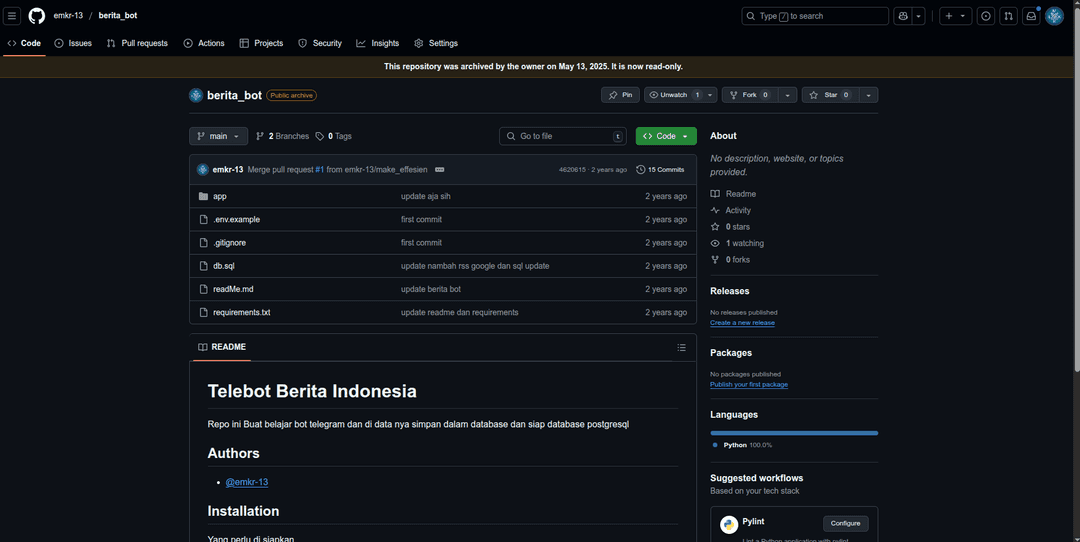
Task: Open the pull requests icon in header
Action: point(1008,16)
